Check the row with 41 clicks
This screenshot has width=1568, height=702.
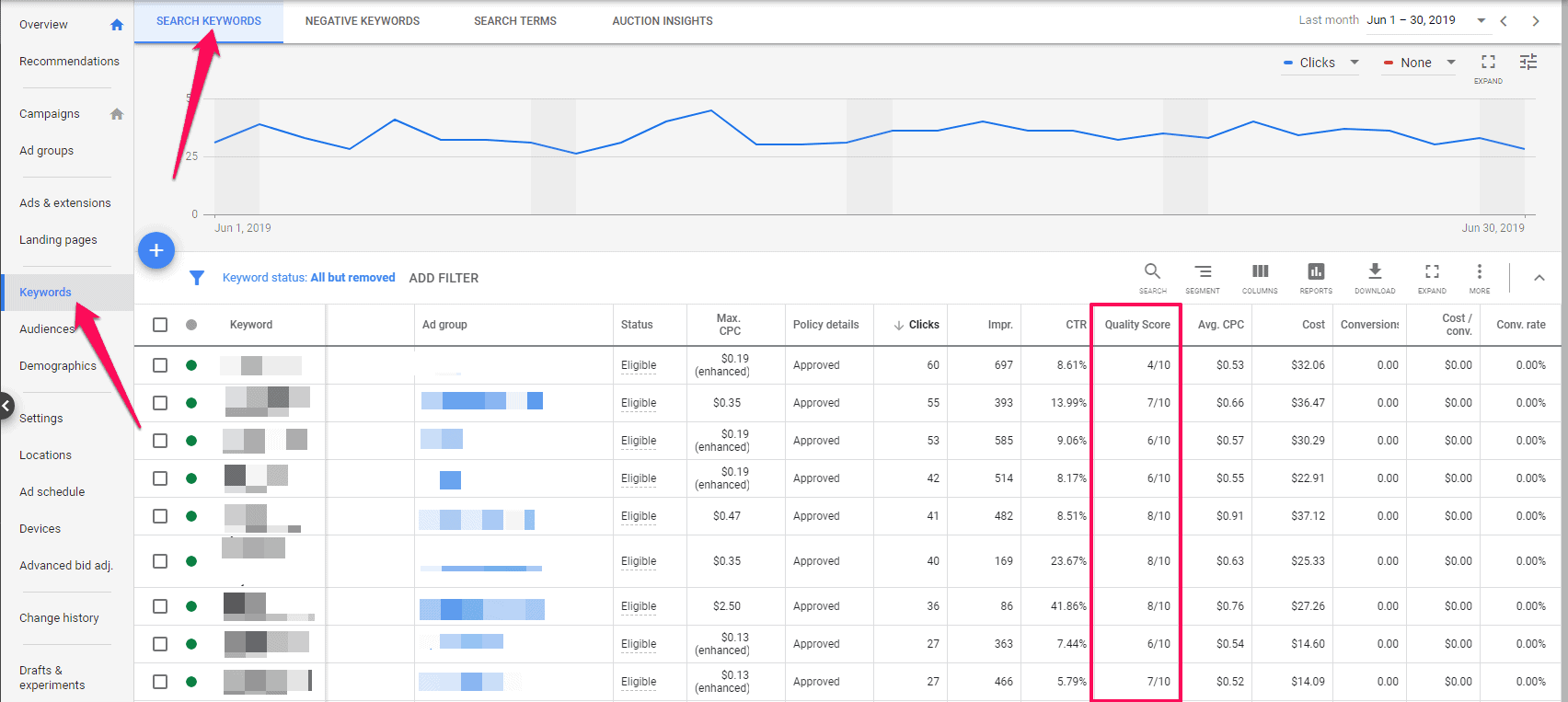pos(160,516)
